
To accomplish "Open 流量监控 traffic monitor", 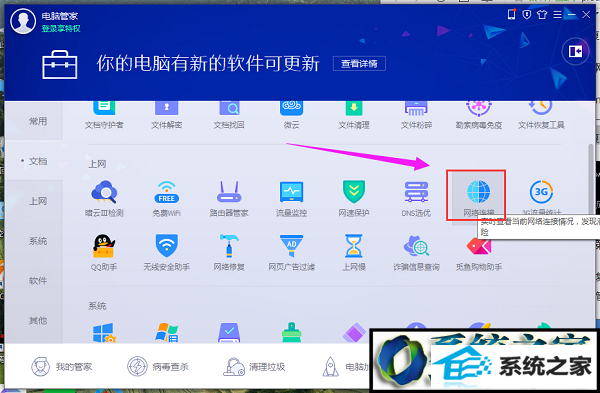I will [292, 199].
